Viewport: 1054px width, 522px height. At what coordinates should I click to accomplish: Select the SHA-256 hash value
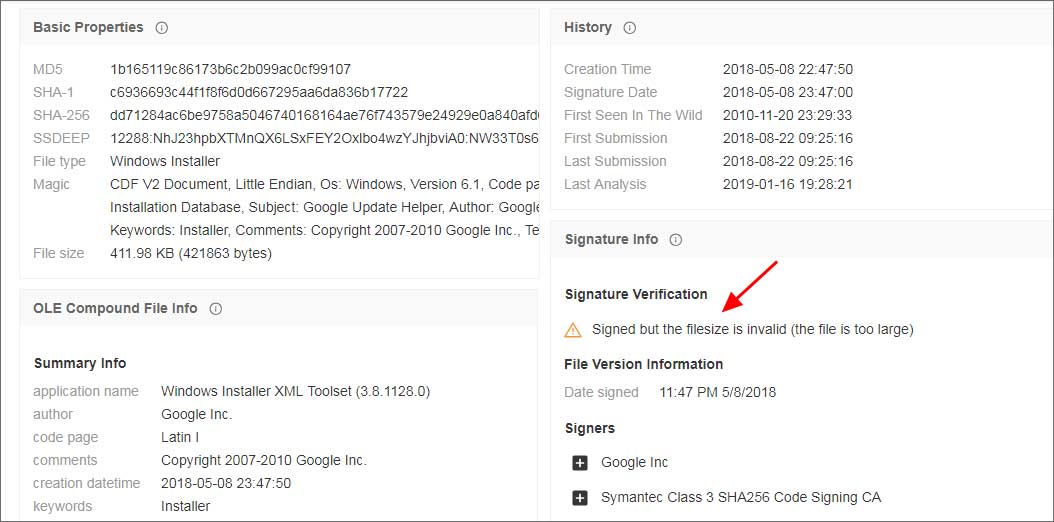(325, 116)
